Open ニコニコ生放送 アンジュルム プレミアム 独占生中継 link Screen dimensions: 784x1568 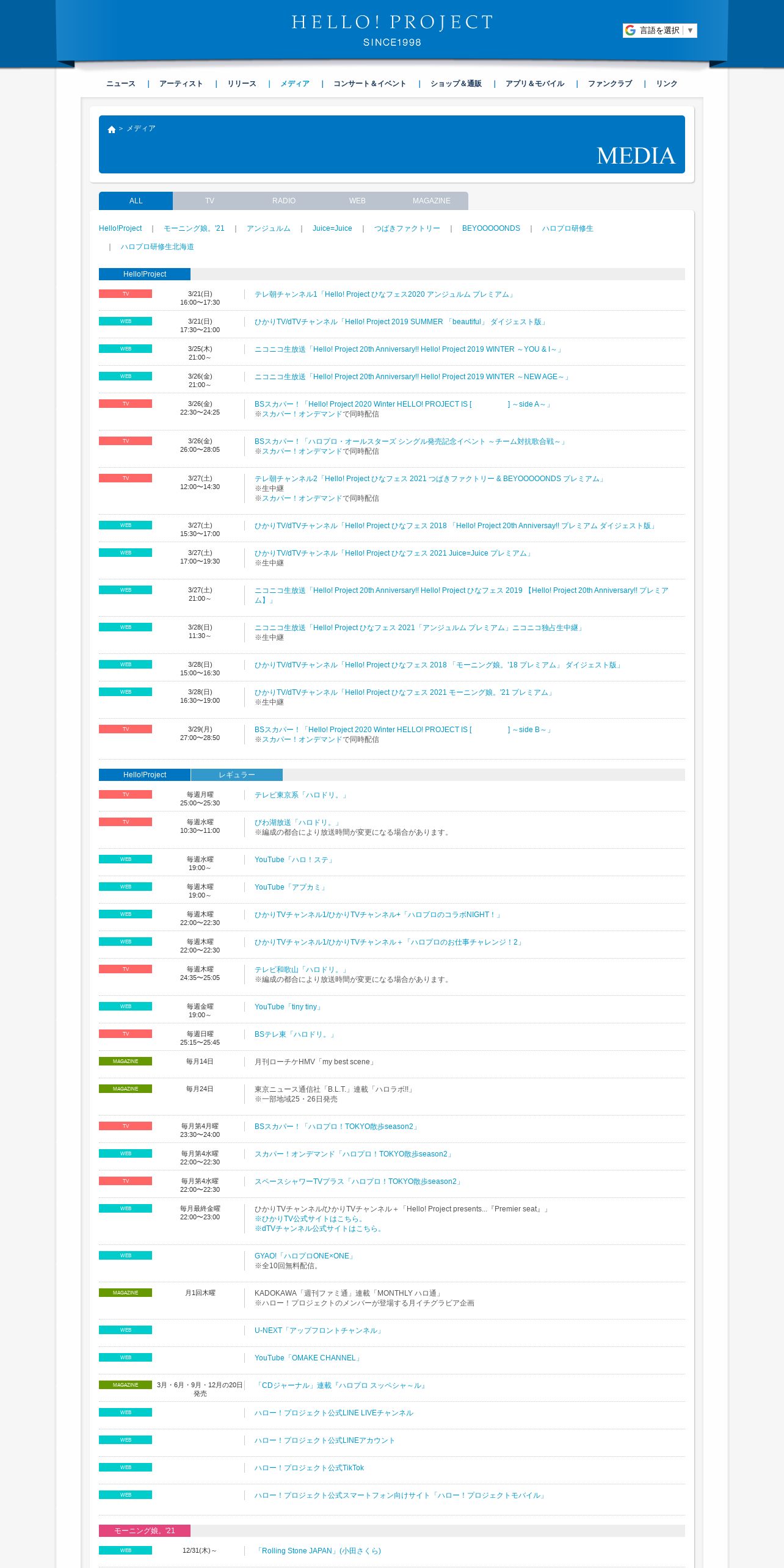click(419, 628)
